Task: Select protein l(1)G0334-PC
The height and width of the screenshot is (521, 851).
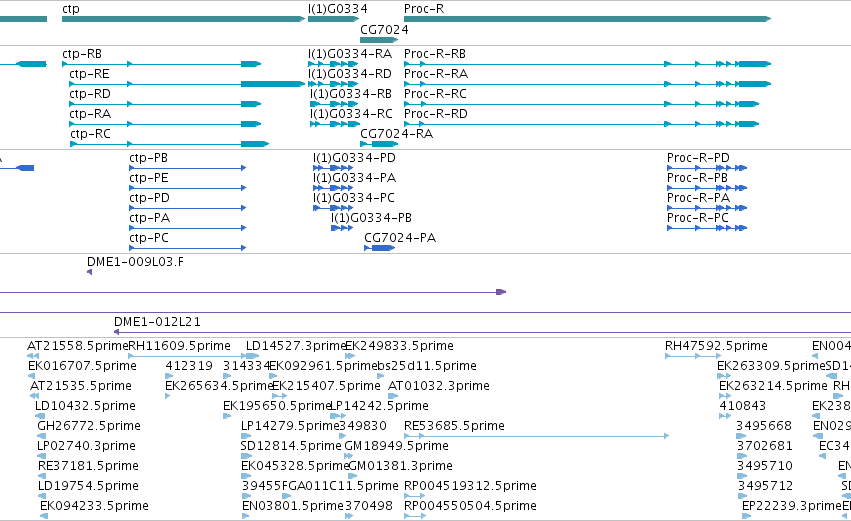Action: click(x=333, y=208)
